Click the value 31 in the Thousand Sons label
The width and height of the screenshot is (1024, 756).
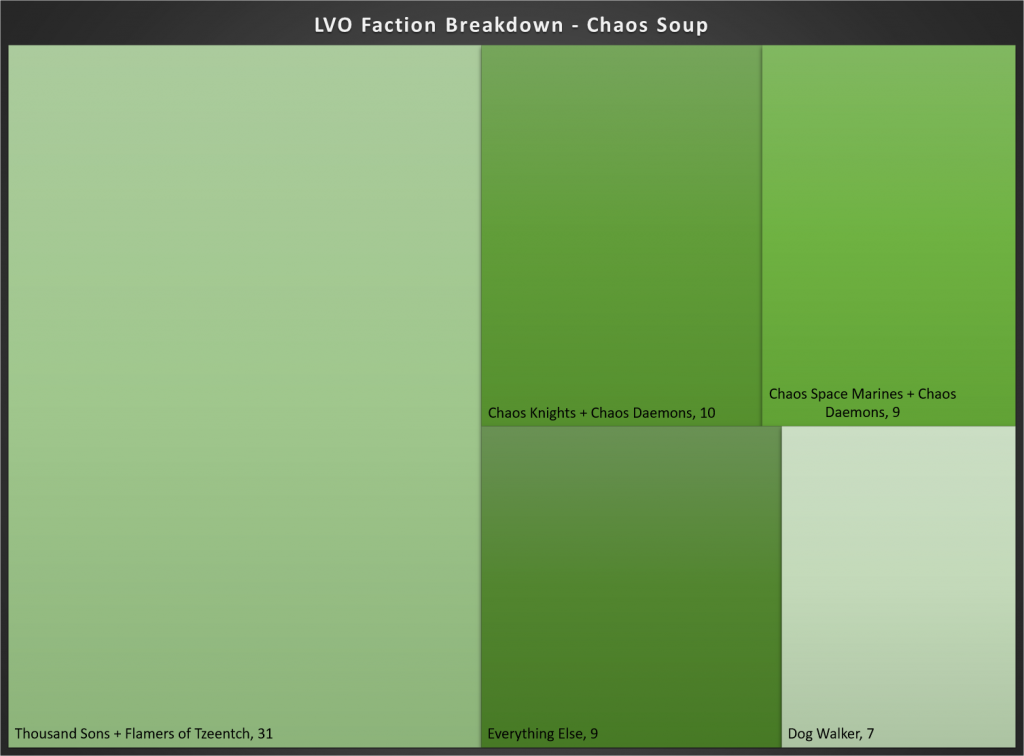[265, 733]
